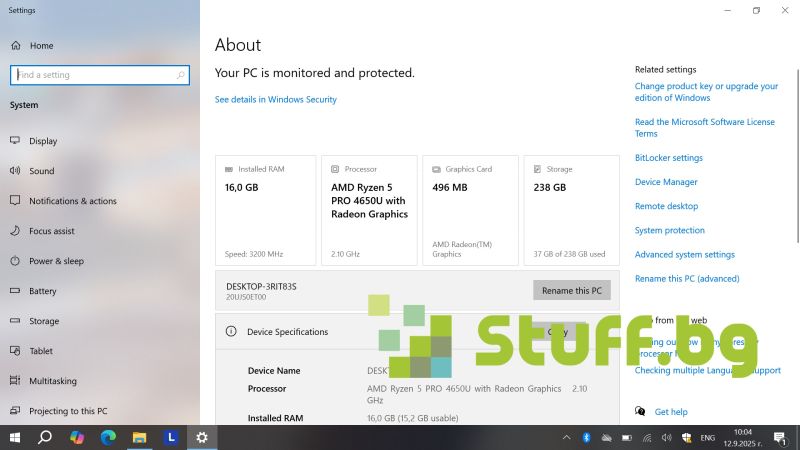
Task: Open Storage settings in sidebar
Action: point(44,321)
